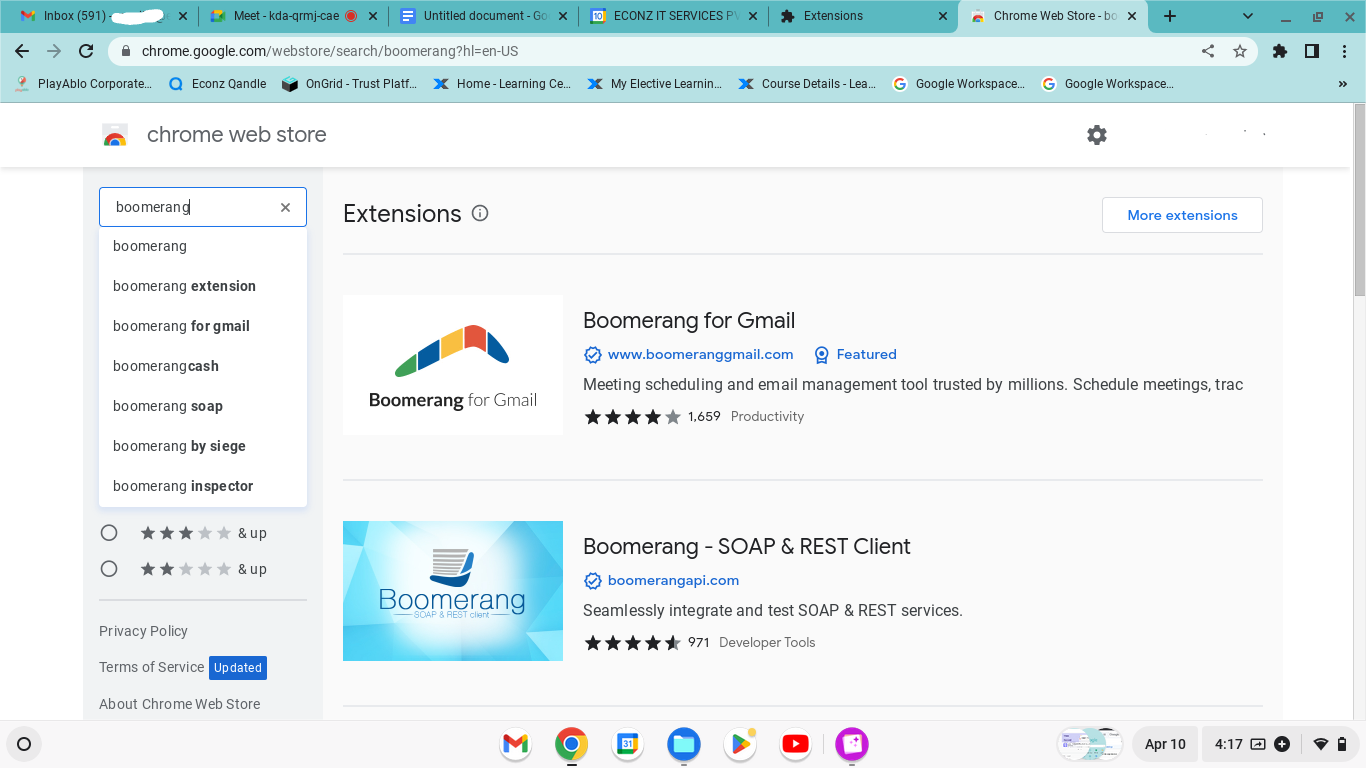The width and height of the screenshot is (1366, 768).
Task: Choose the 'boomerangcash' suggestion
Action: [x=203, y=366]
